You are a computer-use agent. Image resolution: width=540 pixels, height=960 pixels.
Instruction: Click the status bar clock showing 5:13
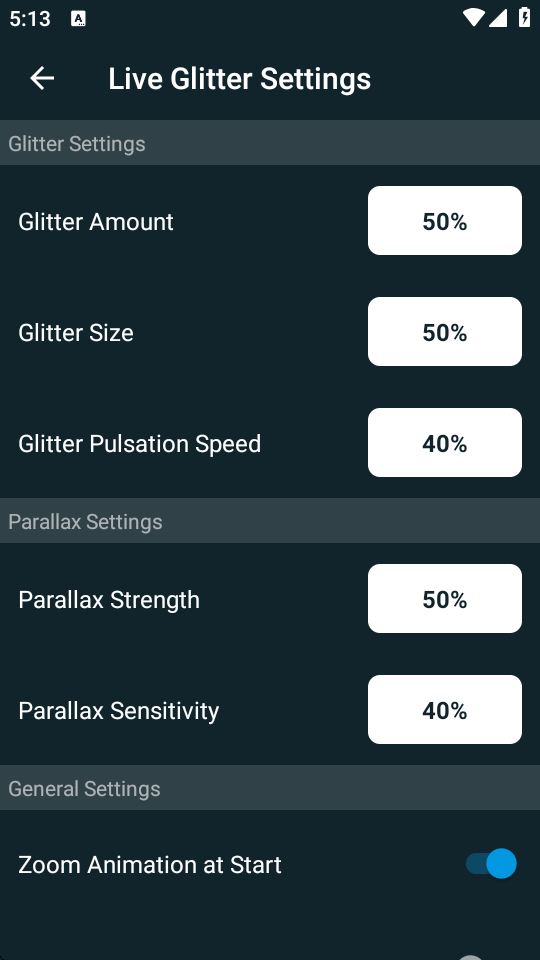click(x=29, y=19)
